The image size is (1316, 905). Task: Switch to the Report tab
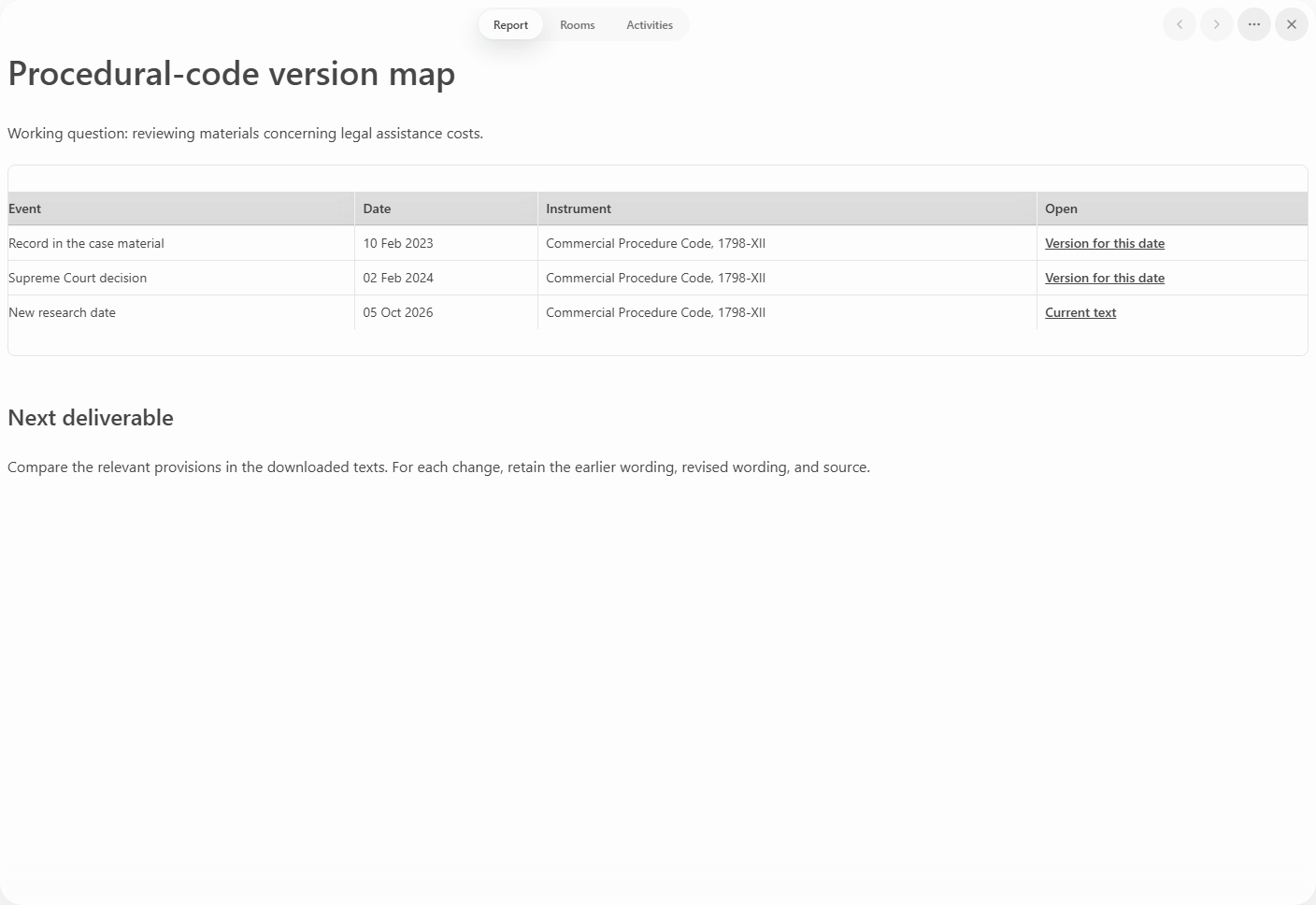tap(510, 25)
